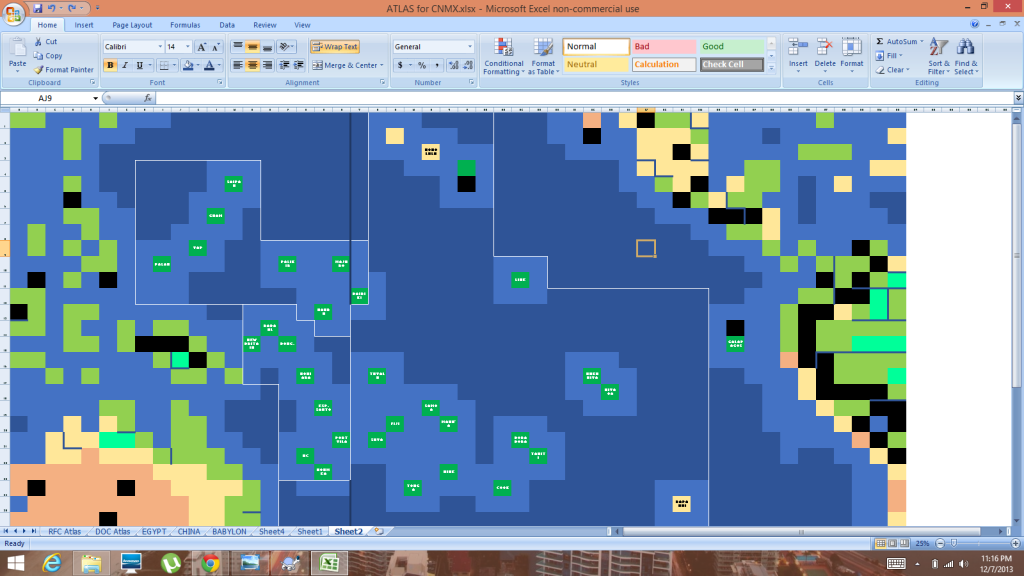This screenshot has height=576, width=1024.
Task: Redo the last undone action
Action: 72,8
